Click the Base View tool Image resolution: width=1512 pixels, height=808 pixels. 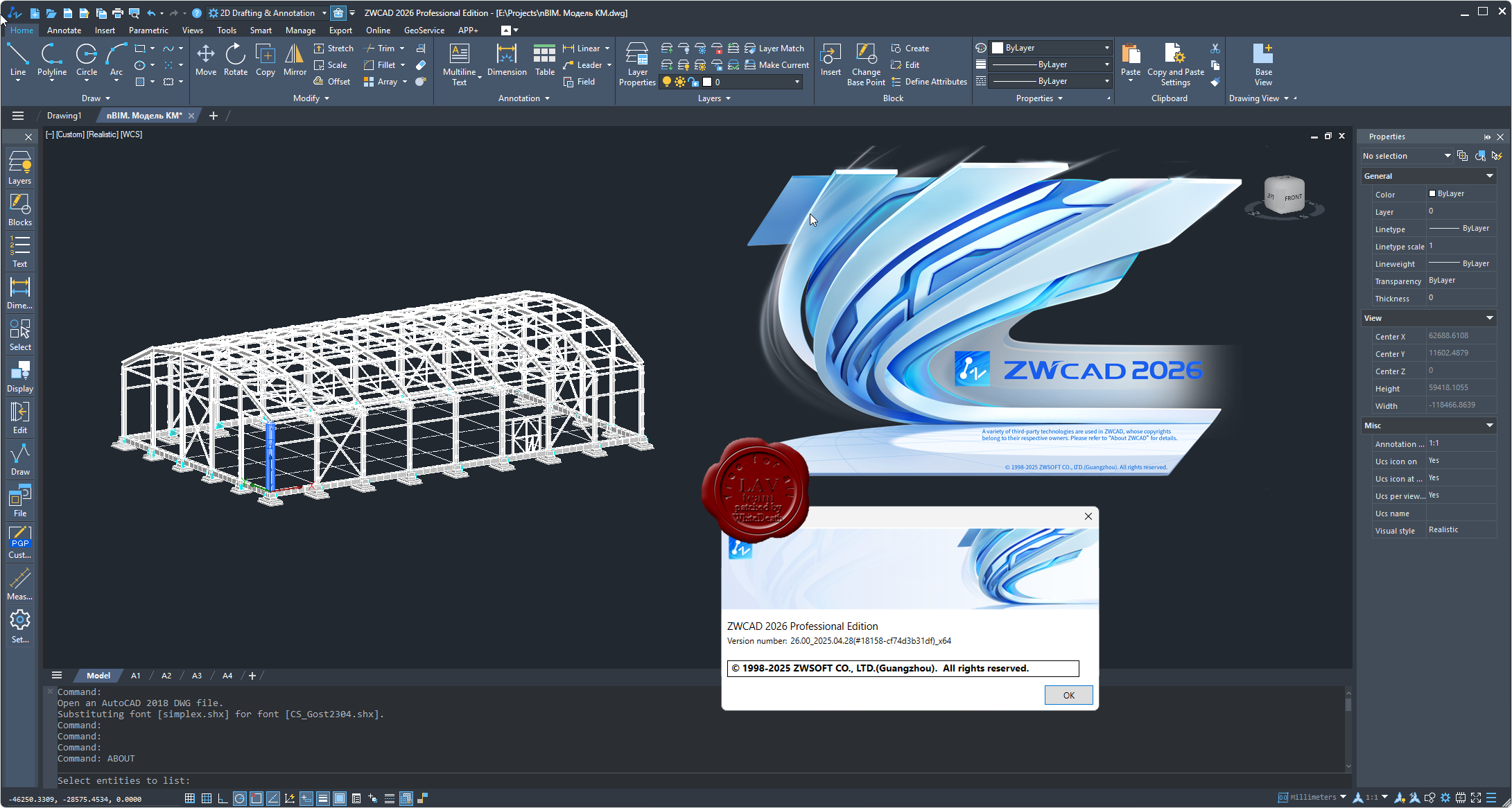[1264, 64]
